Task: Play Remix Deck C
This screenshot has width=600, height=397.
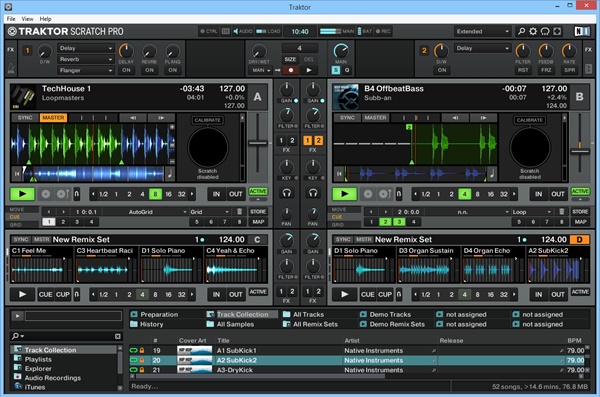Action: pyautogui.click(x=23, y=294)
